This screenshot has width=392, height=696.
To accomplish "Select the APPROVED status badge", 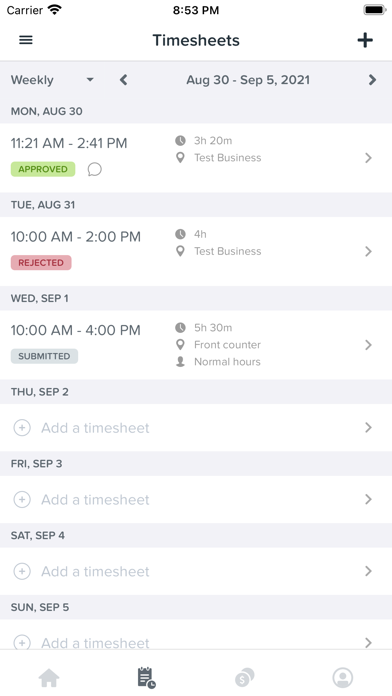I will pos(43,169).
